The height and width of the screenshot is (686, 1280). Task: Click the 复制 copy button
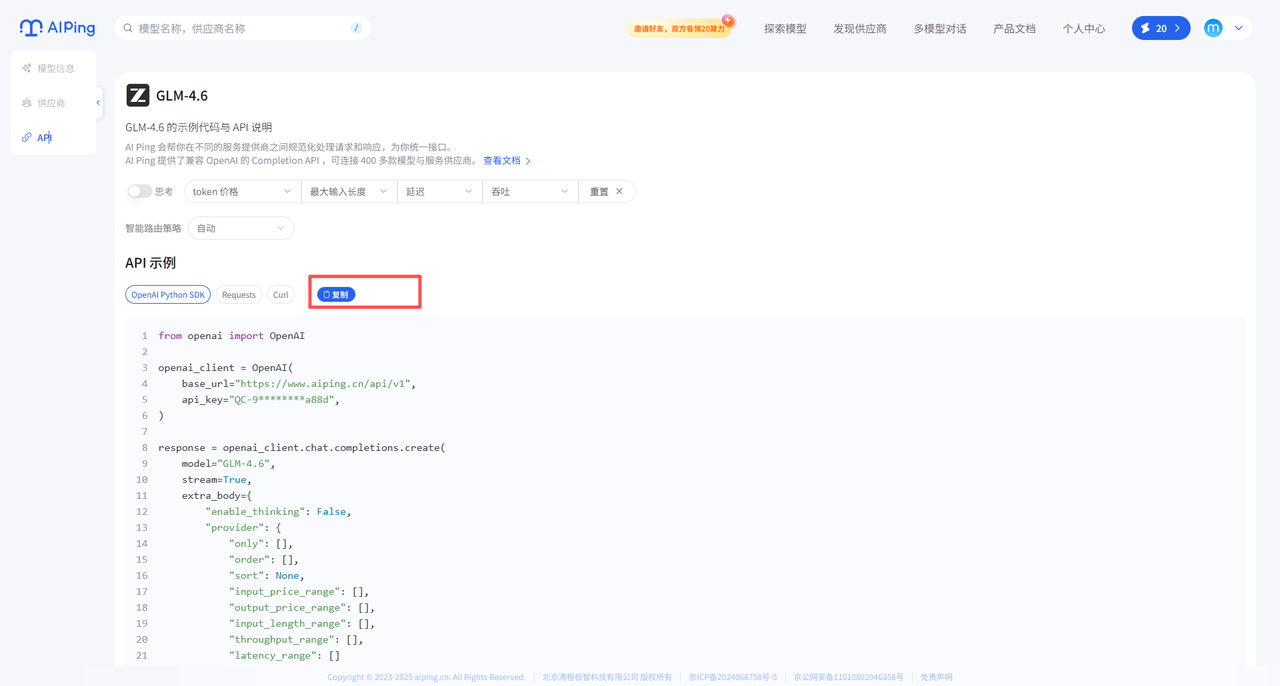(336, 294)
